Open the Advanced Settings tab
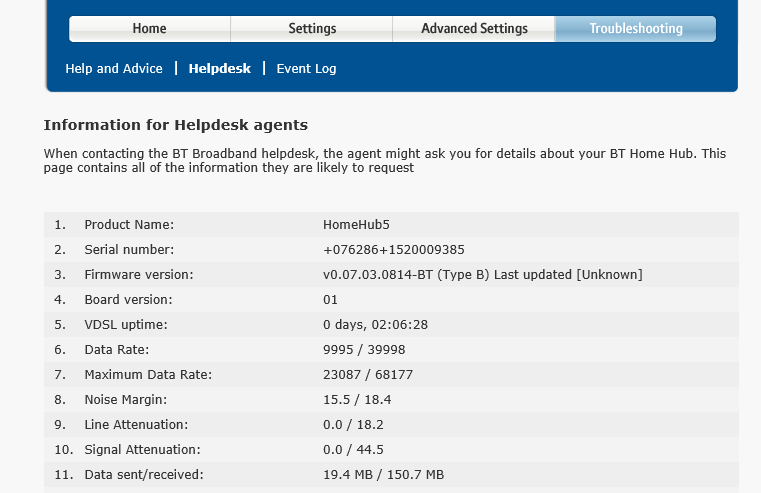 coord(474,29)
